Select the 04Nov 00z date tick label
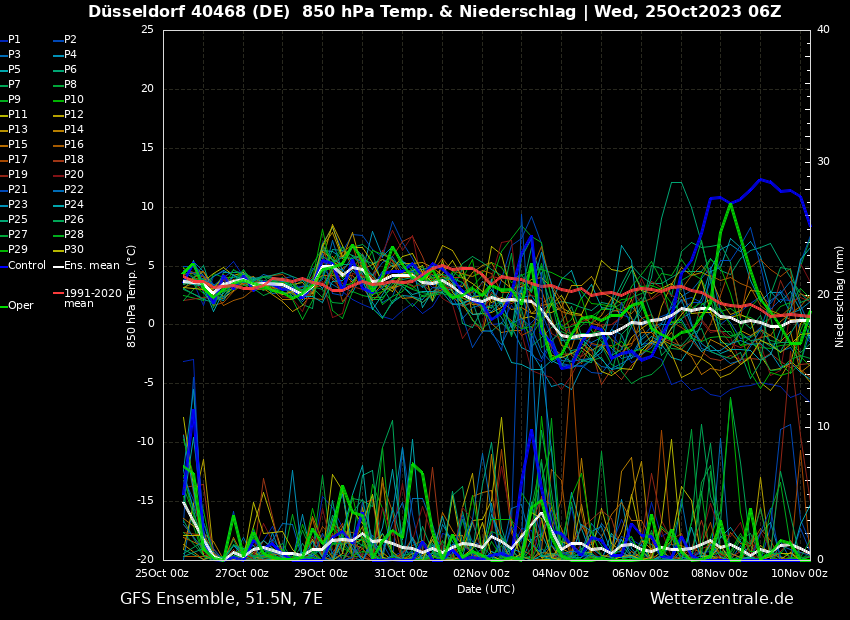The image size is (850, 620). 560,573
